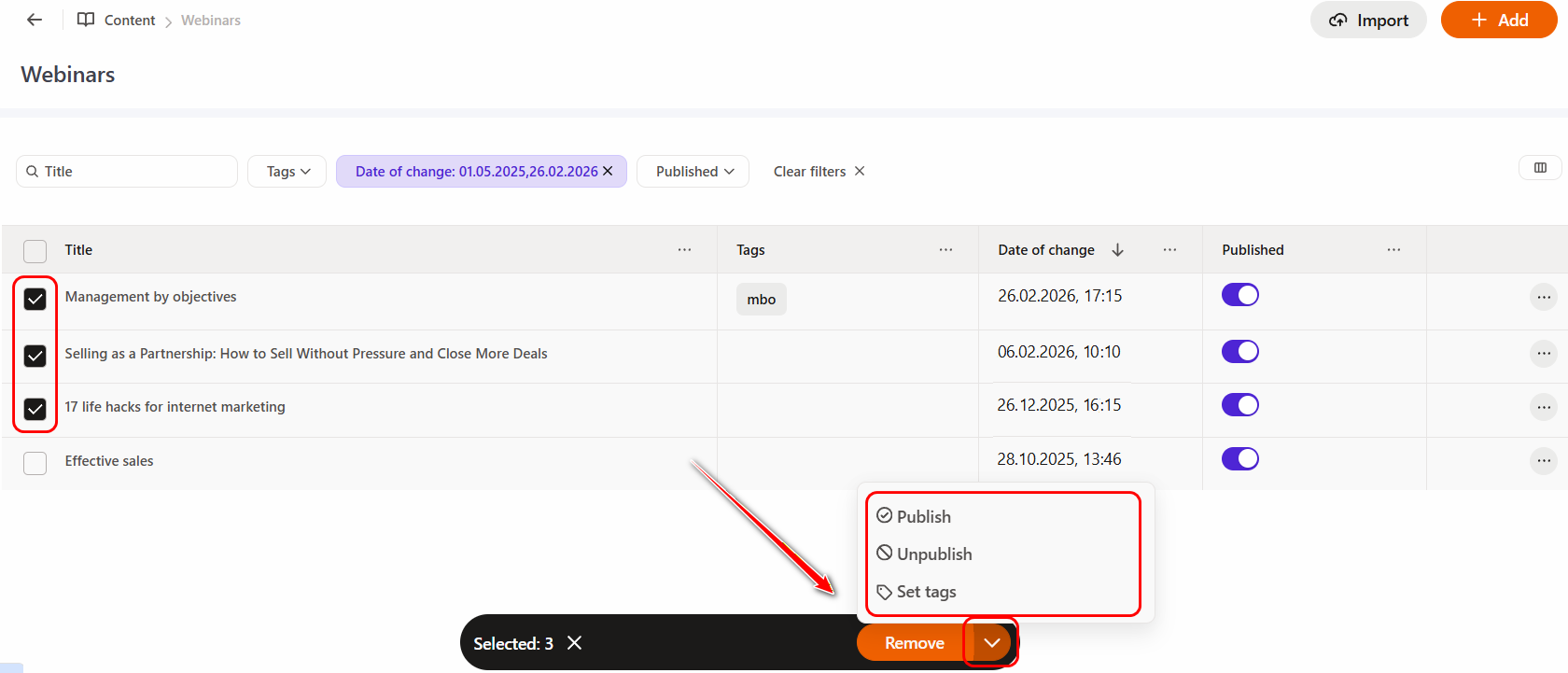
Task: Open the Title column options ellipsis
Action: click(684, 250)
